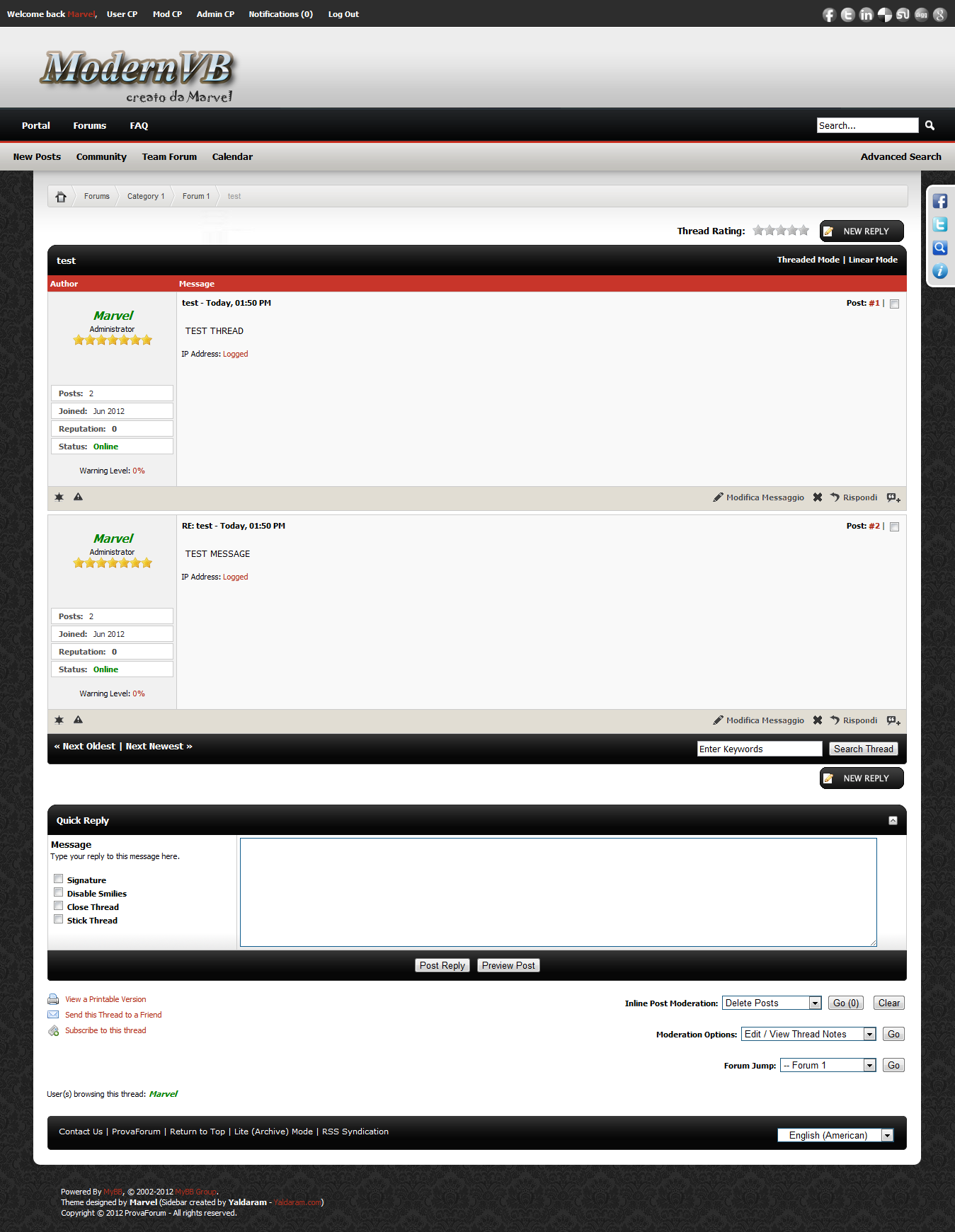Click the header search magnifier icon
955x1232 pixels.
930,125
